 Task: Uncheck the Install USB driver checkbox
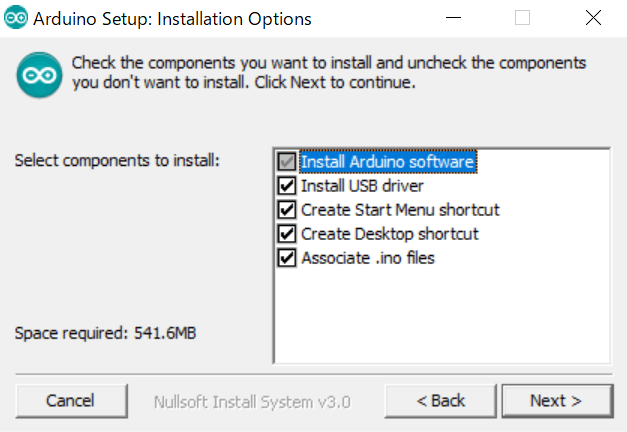click(287, 185)
